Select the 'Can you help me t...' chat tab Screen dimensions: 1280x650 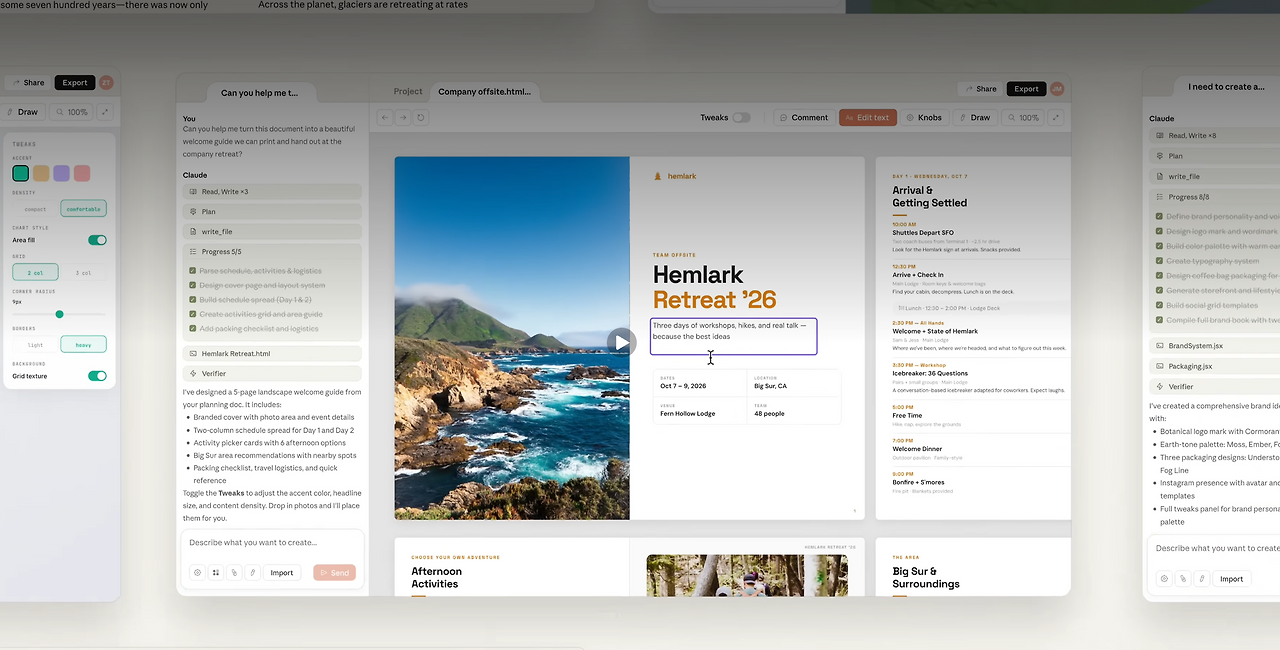point(259,92)
